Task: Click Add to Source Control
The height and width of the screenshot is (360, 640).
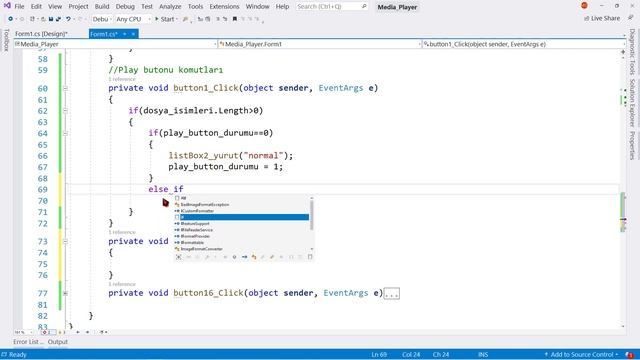Action: (581, 354)
